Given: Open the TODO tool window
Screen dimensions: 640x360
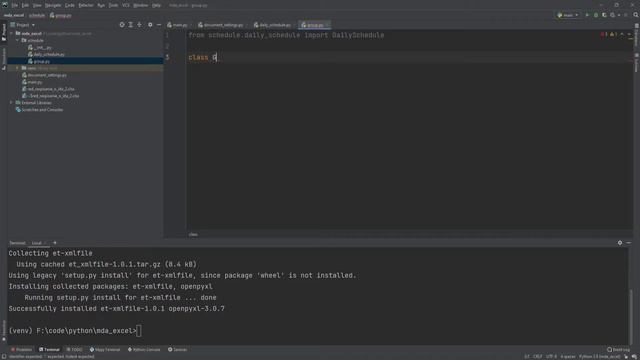Looking at the screenshot, I should coord(74,350).
